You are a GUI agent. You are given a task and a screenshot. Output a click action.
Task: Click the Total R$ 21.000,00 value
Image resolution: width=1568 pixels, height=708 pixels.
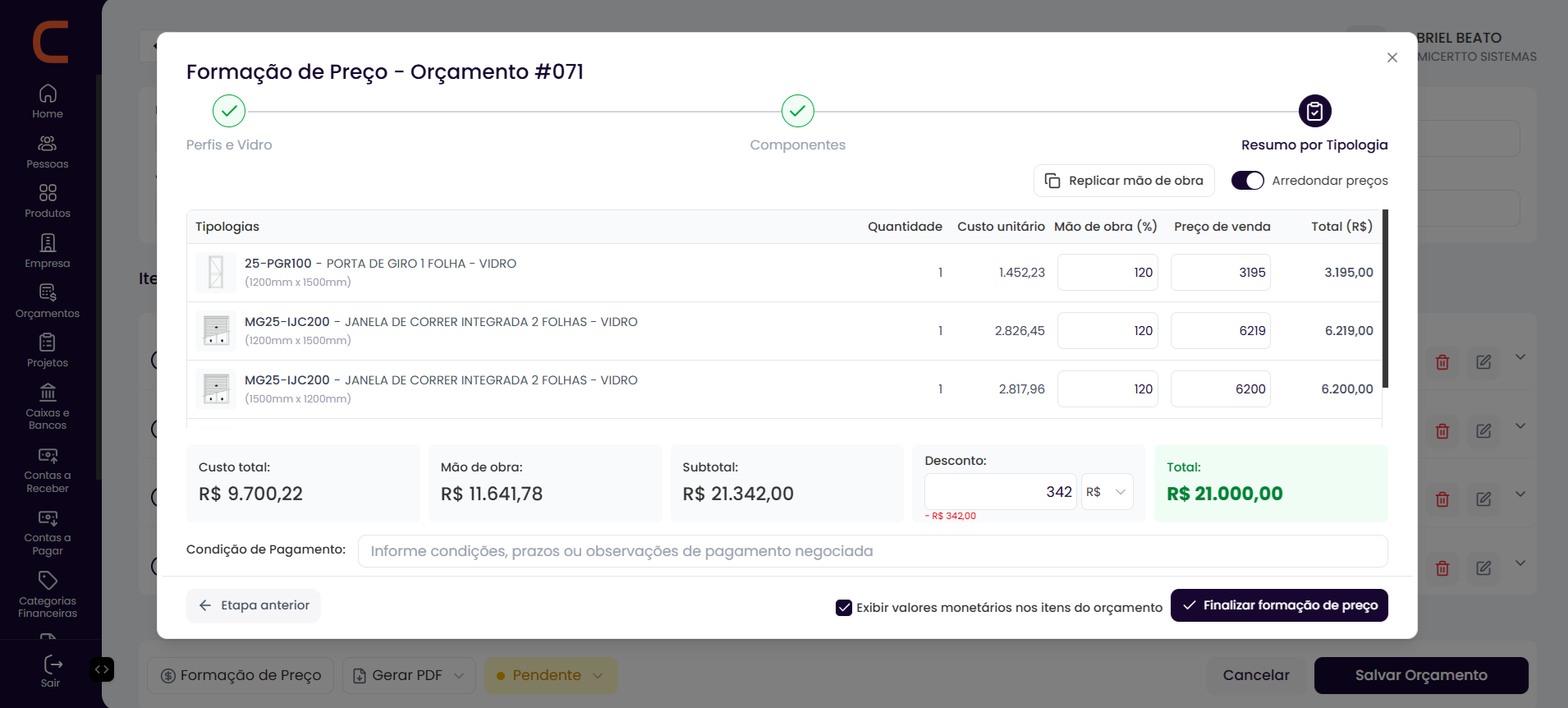1225,494
